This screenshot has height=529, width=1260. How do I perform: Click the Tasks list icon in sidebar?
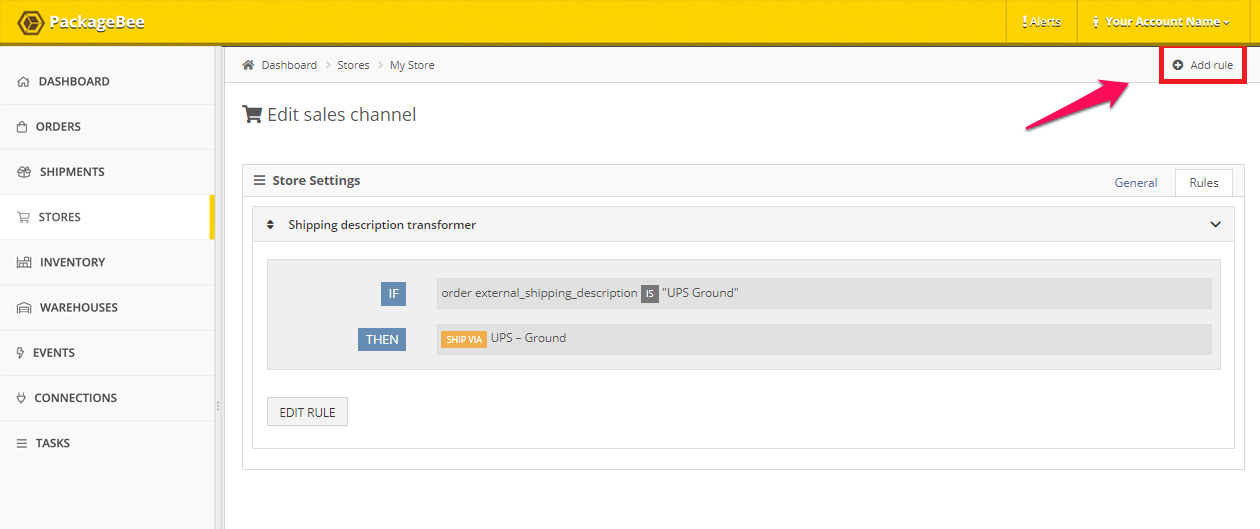22,442
